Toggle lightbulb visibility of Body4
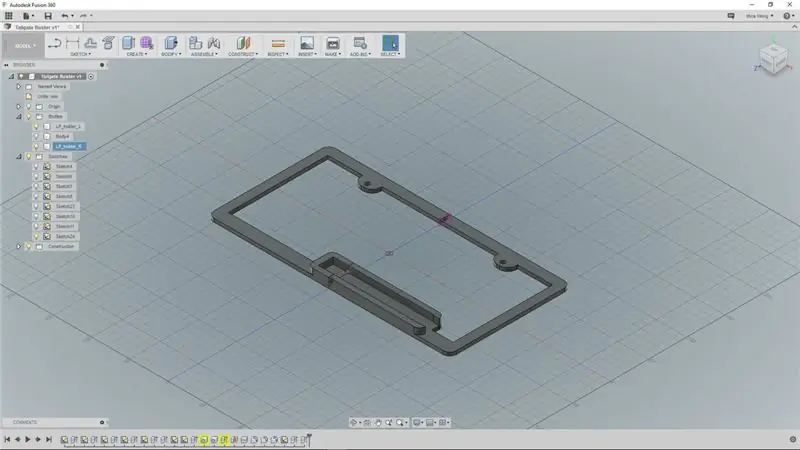 click(36, 136)
